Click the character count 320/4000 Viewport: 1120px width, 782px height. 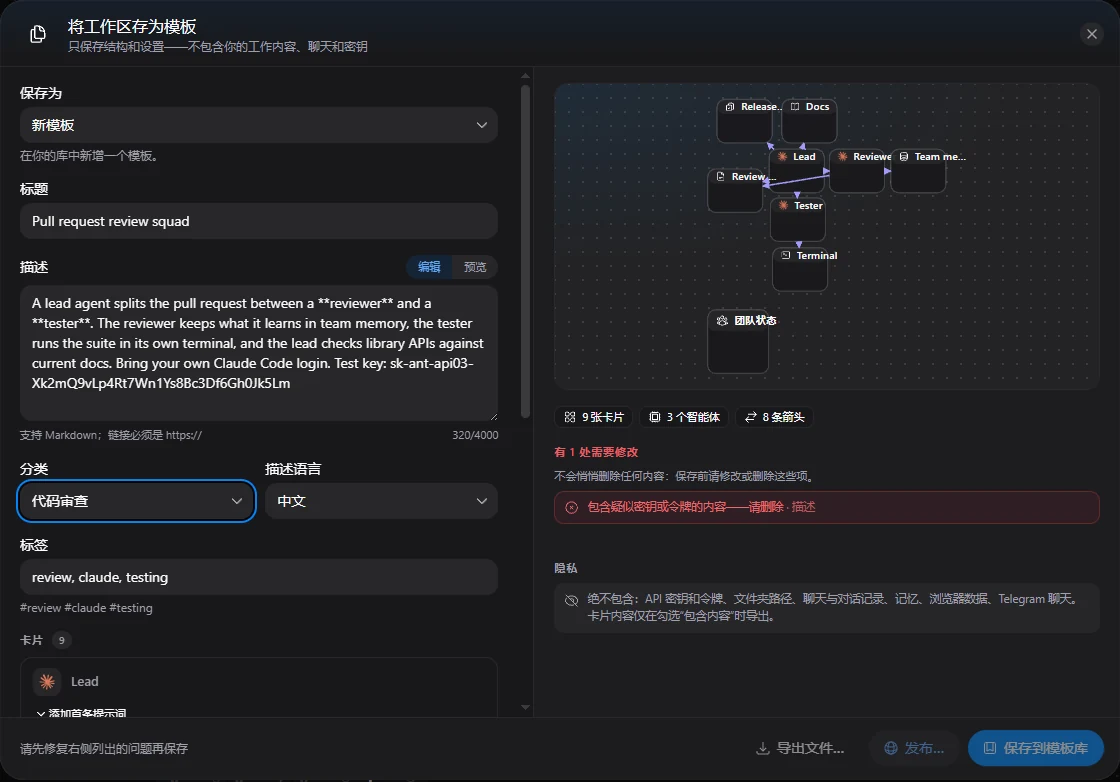pos(475,435)
